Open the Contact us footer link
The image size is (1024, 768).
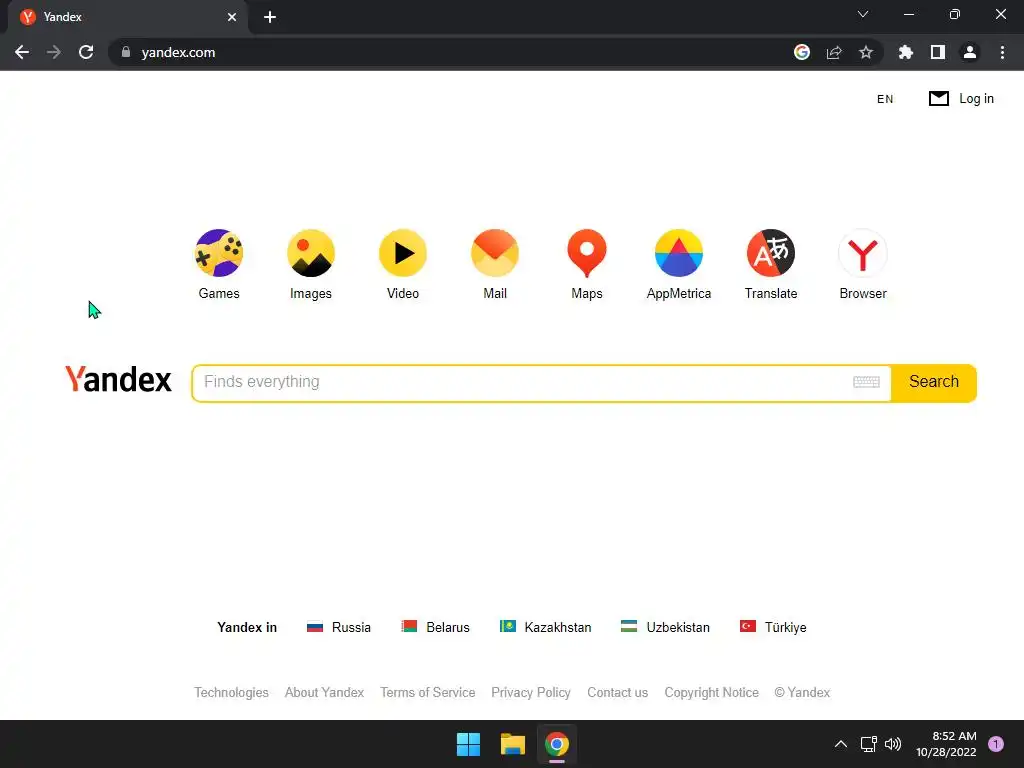617,692
